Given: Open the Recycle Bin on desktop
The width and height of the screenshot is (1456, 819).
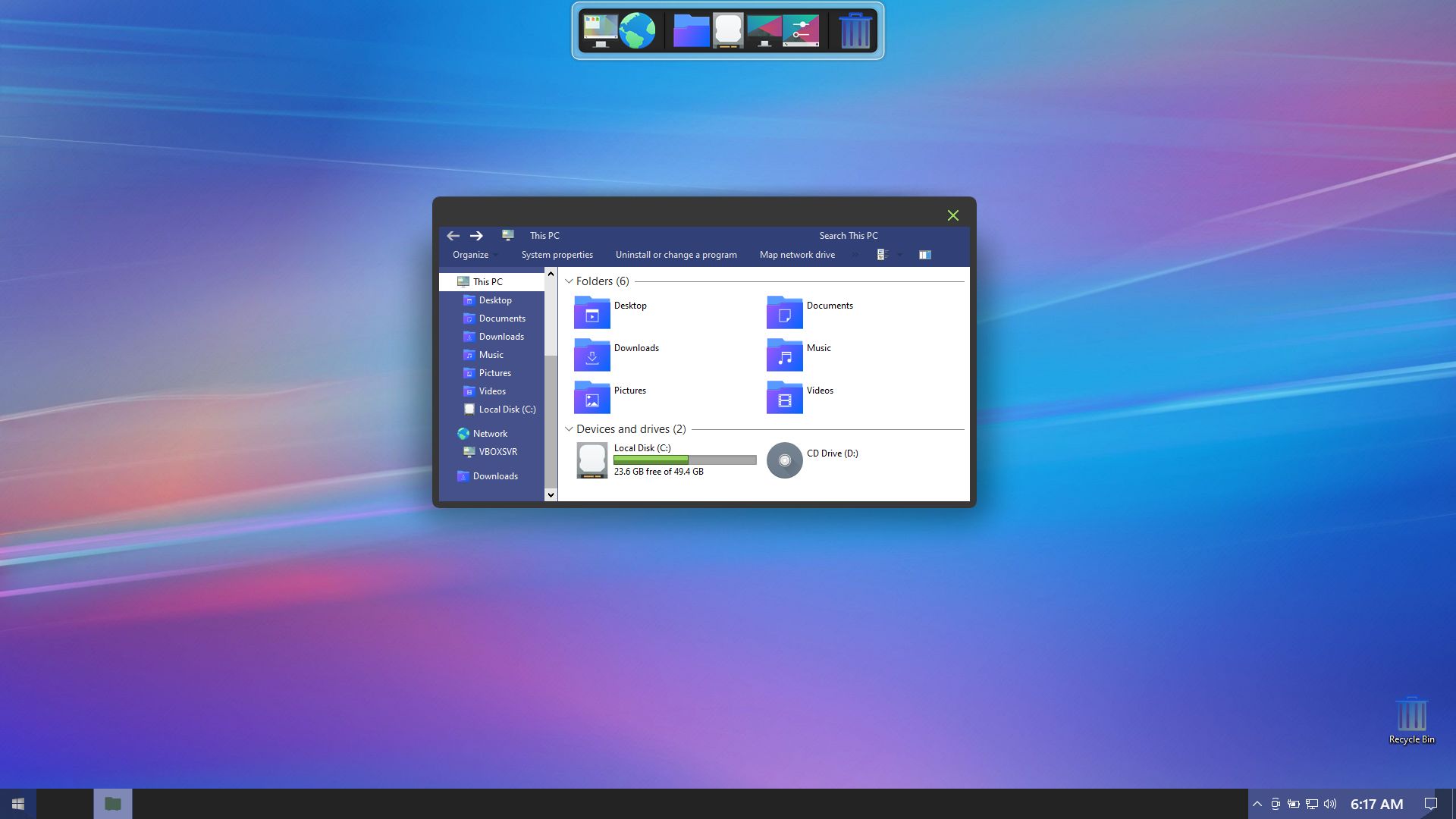Looking at the screenshot, I should tap(1411, 715).
